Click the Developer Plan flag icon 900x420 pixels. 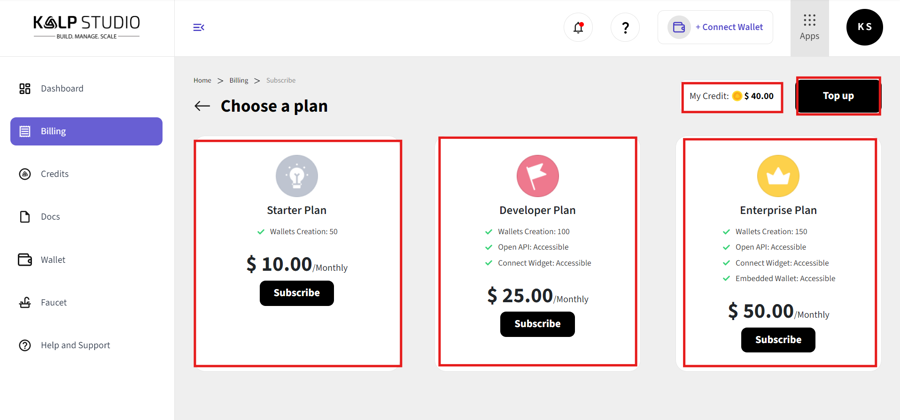coord(537,176)
